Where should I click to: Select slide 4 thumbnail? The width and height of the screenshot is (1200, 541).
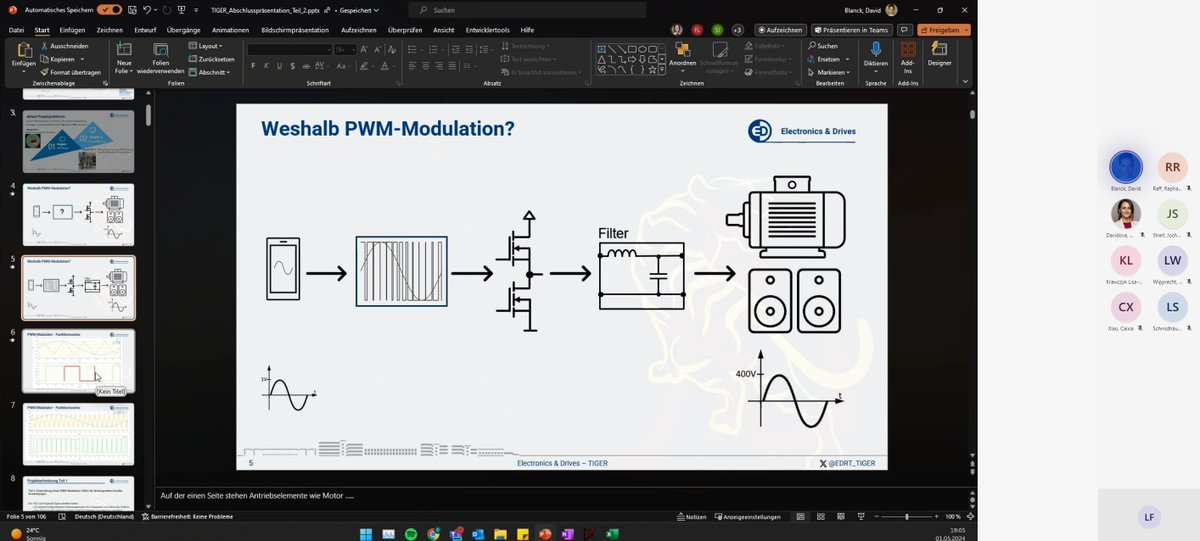point(78,214)
